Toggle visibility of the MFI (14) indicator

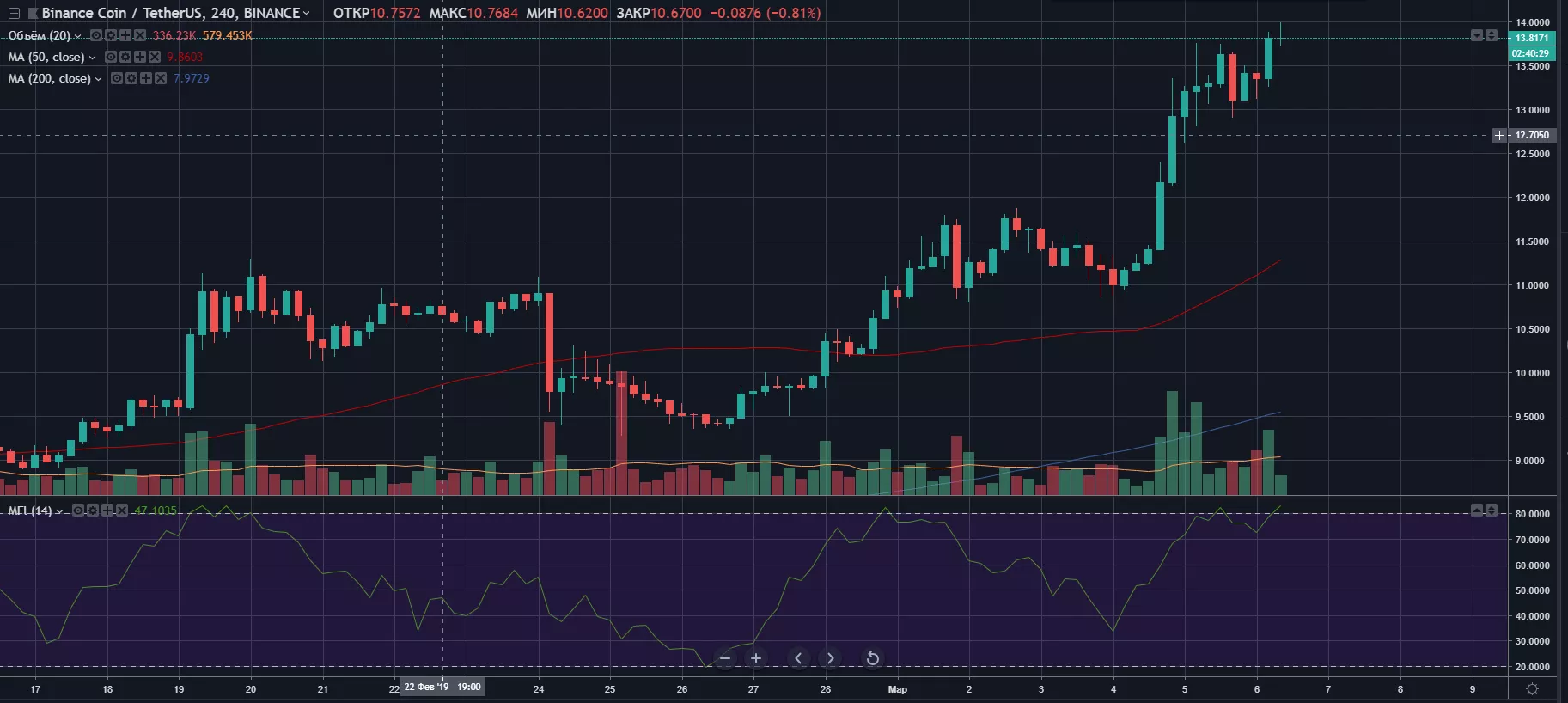pos(78,510)
